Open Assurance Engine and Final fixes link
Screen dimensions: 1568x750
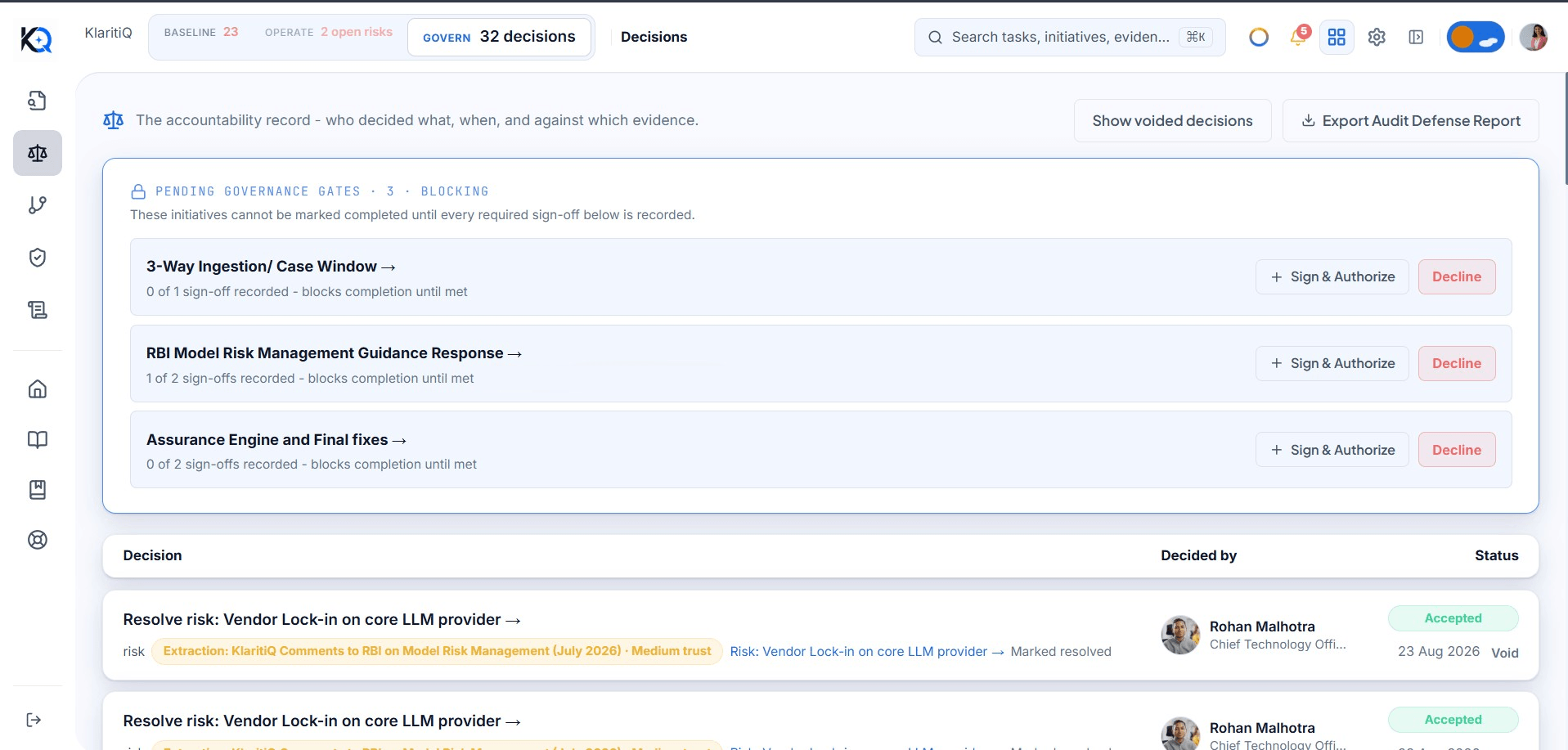[276, 440]
